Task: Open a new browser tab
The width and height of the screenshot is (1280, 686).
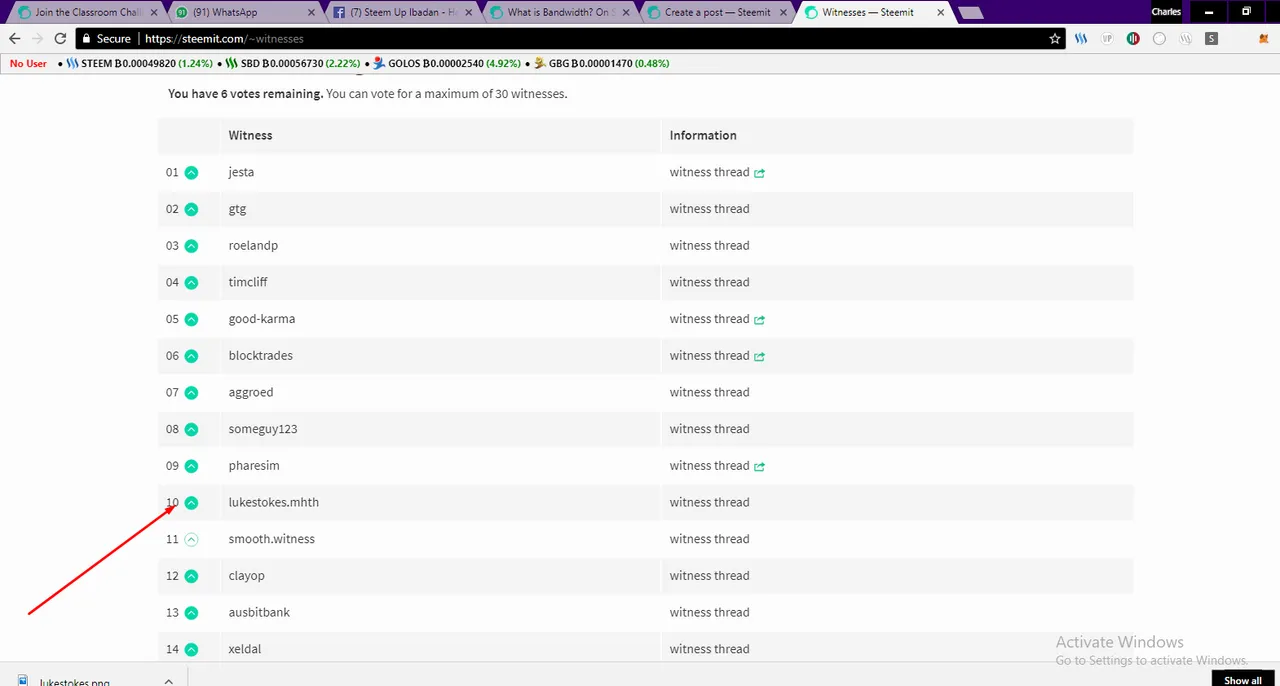Action: [970, 12]
